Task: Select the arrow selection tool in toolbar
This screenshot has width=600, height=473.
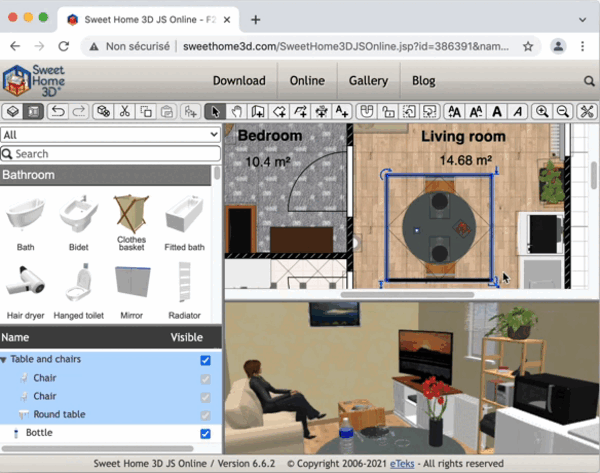Action: pos(214,112)
